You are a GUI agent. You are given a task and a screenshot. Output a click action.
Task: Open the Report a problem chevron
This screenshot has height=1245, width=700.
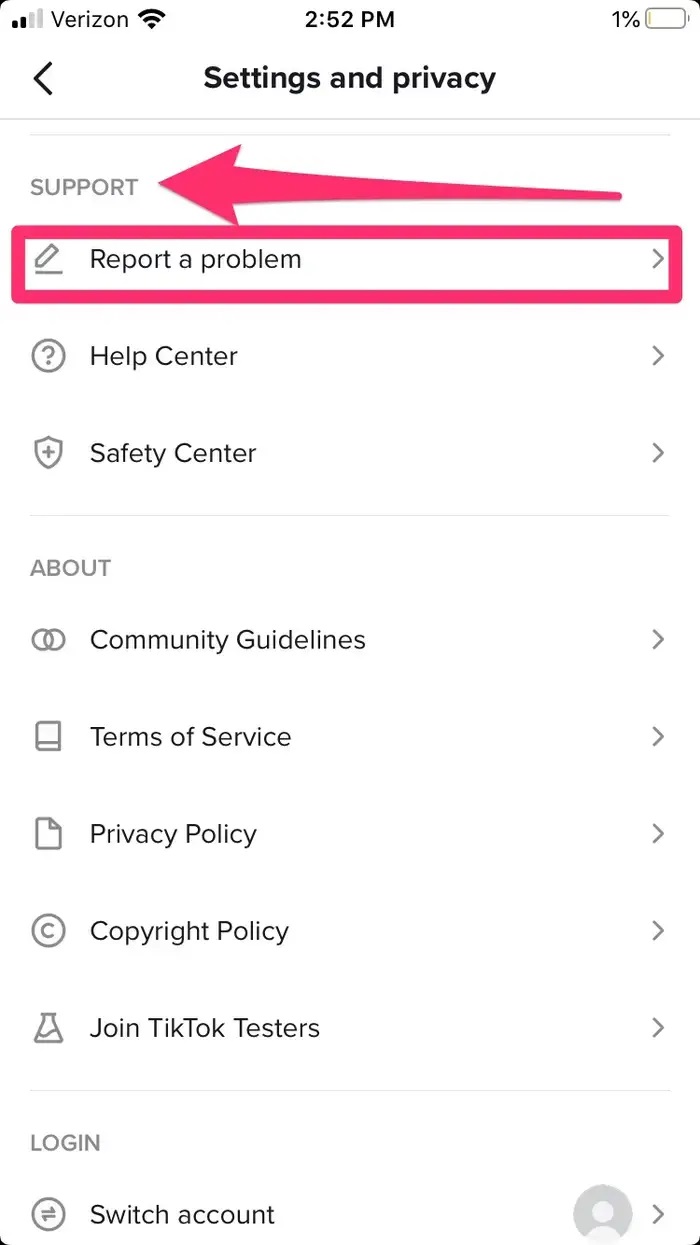[x=657, y=260]
